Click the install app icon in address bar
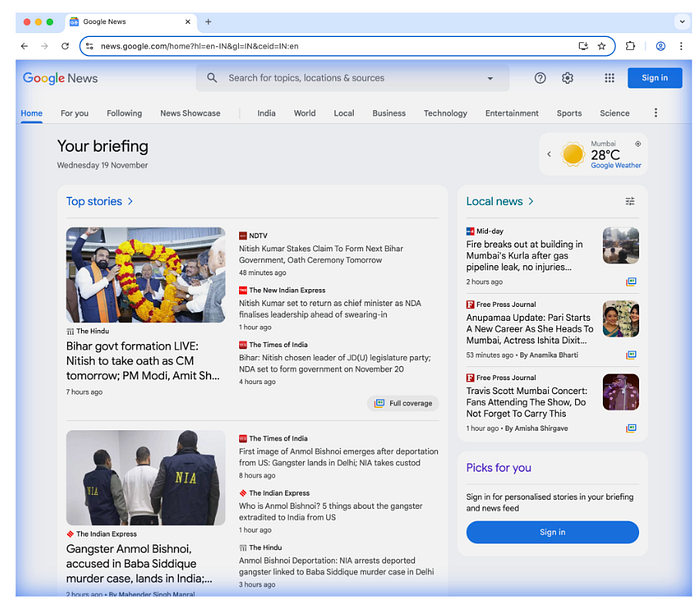Viewport: 700px width, 606px height. click(583, 46)
